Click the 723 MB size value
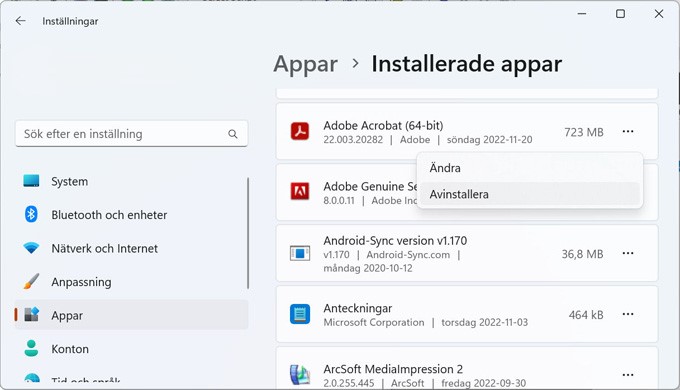This screenshot has width=680, height=390. [x=584, y=132]
